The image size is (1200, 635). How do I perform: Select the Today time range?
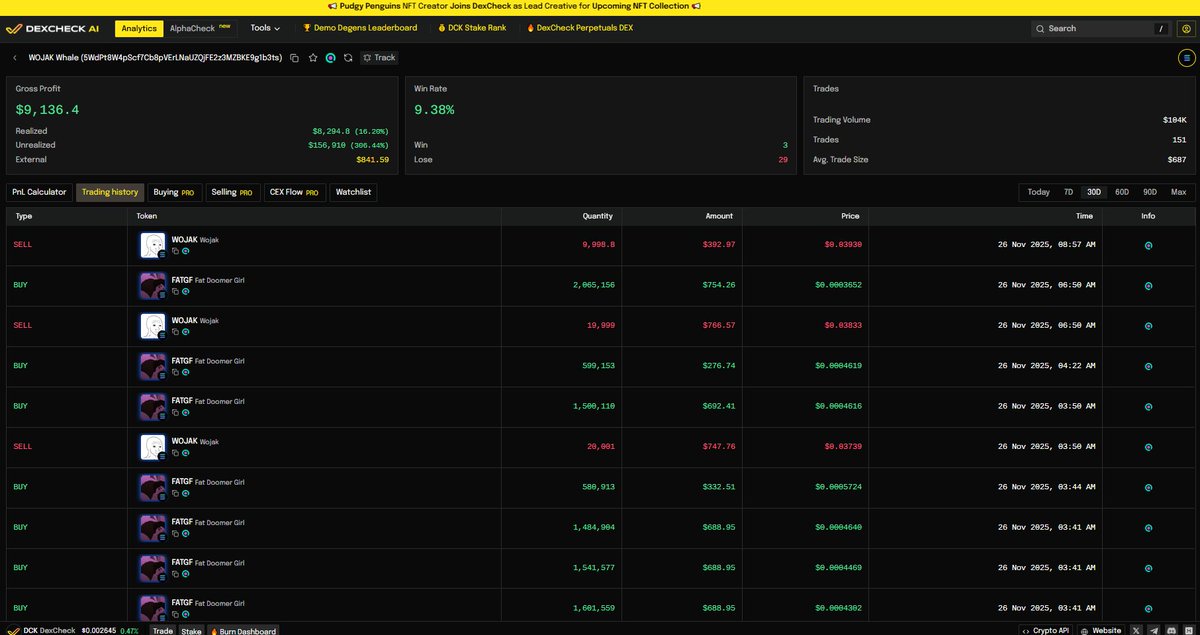coord(1038,192)
